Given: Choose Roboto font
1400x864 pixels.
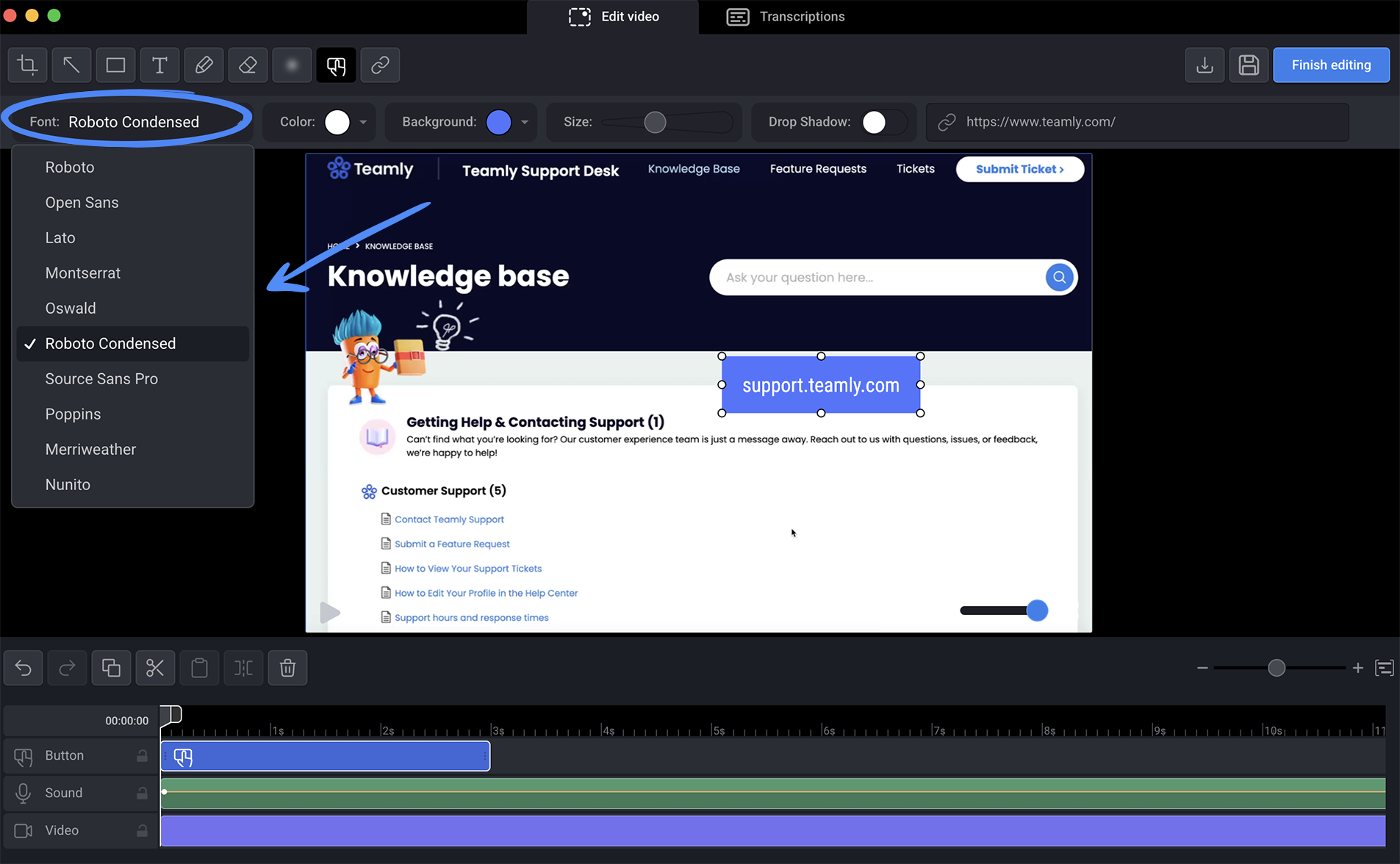Looking at the screenshot, I should (x=132, y=168).
